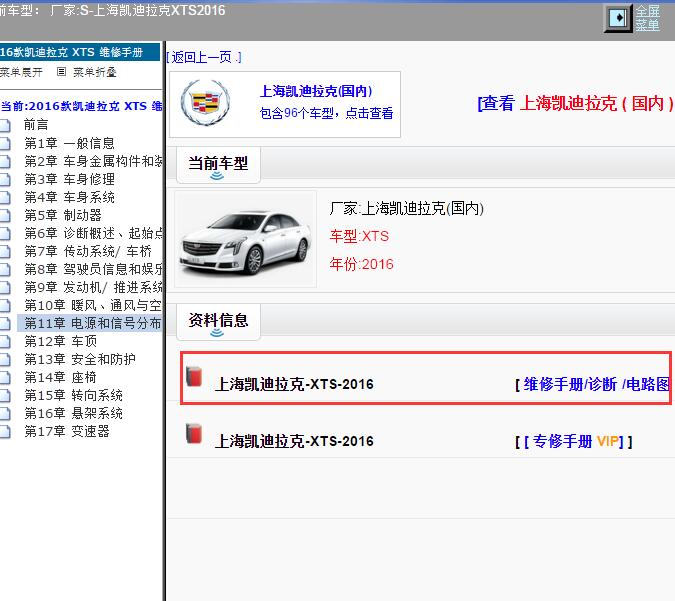Click the 全屏菜单 text link
The height and width of the screenshot is (601, 675).
(648, 18)
